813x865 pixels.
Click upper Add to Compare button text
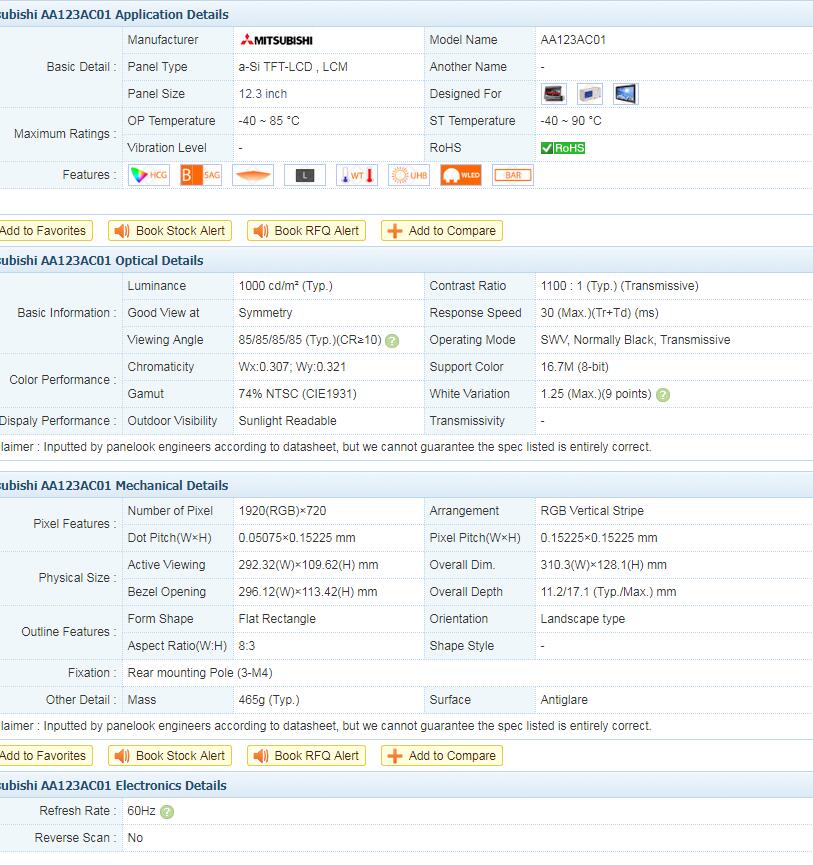point(452,231)
